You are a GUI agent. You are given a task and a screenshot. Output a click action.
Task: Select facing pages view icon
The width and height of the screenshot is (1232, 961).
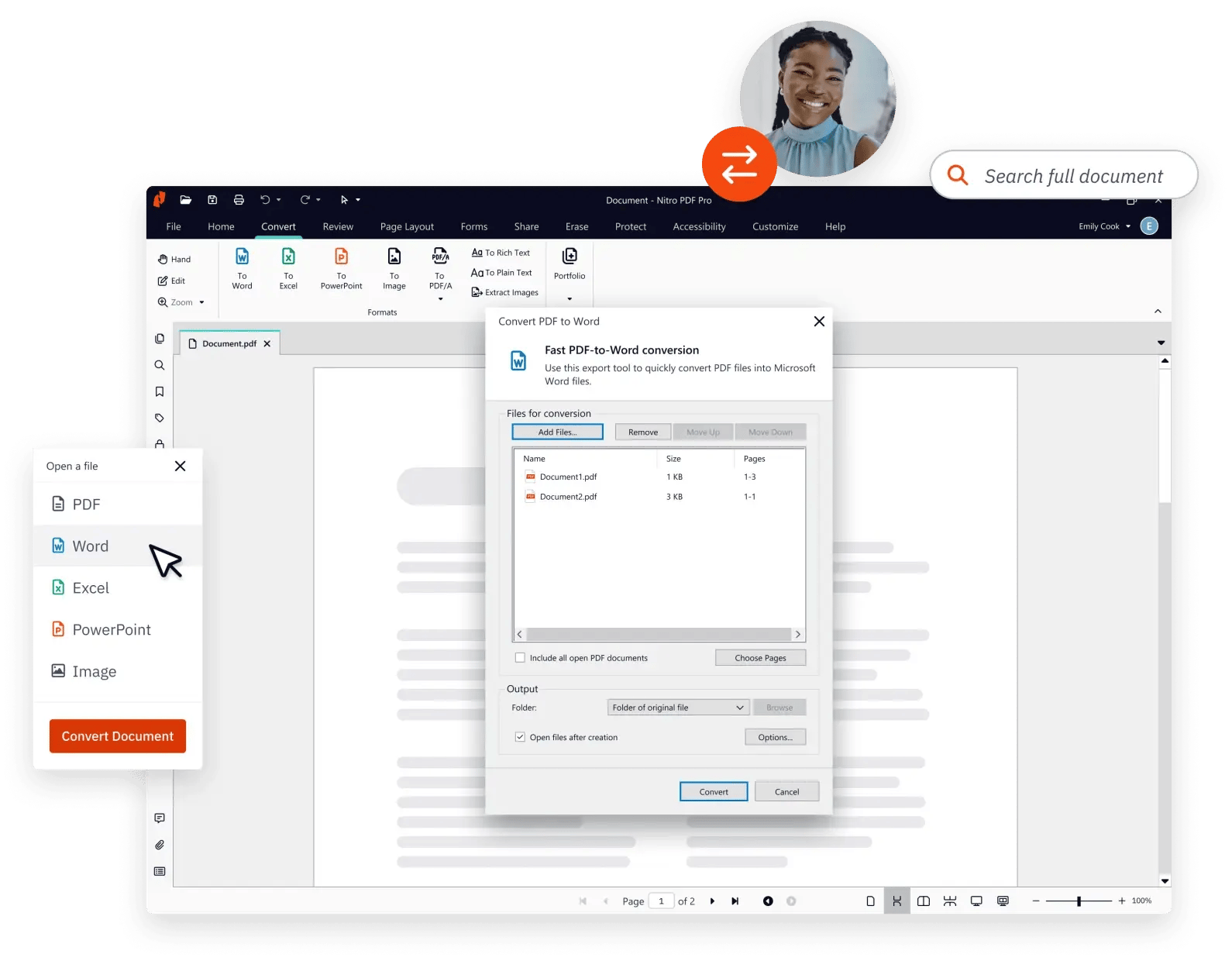924,901
